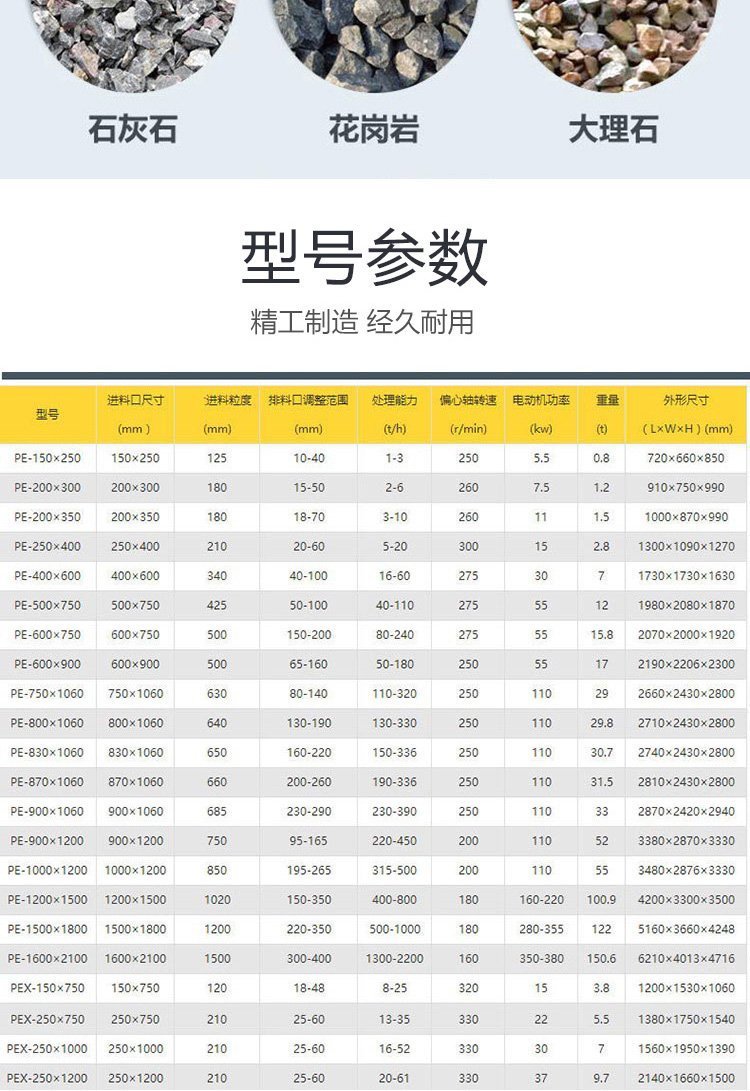Click the limestone rock photo

click(133, 40)
